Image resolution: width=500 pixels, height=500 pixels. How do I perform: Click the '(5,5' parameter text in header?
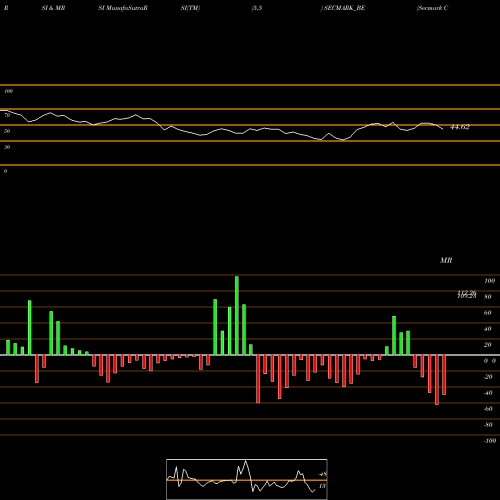257,8
